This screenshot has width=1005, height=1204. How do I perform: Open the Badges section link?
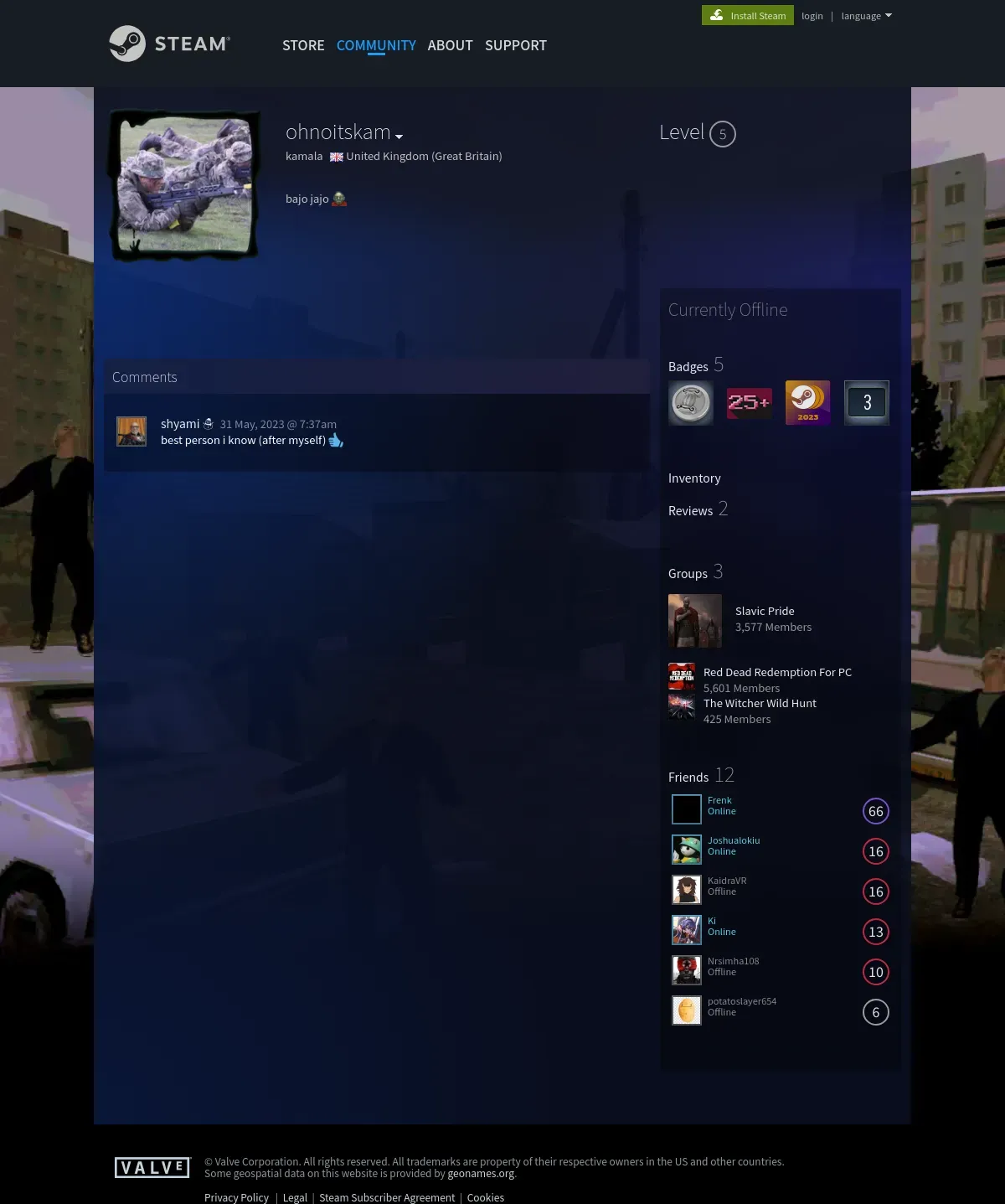[x=696, y=365]
